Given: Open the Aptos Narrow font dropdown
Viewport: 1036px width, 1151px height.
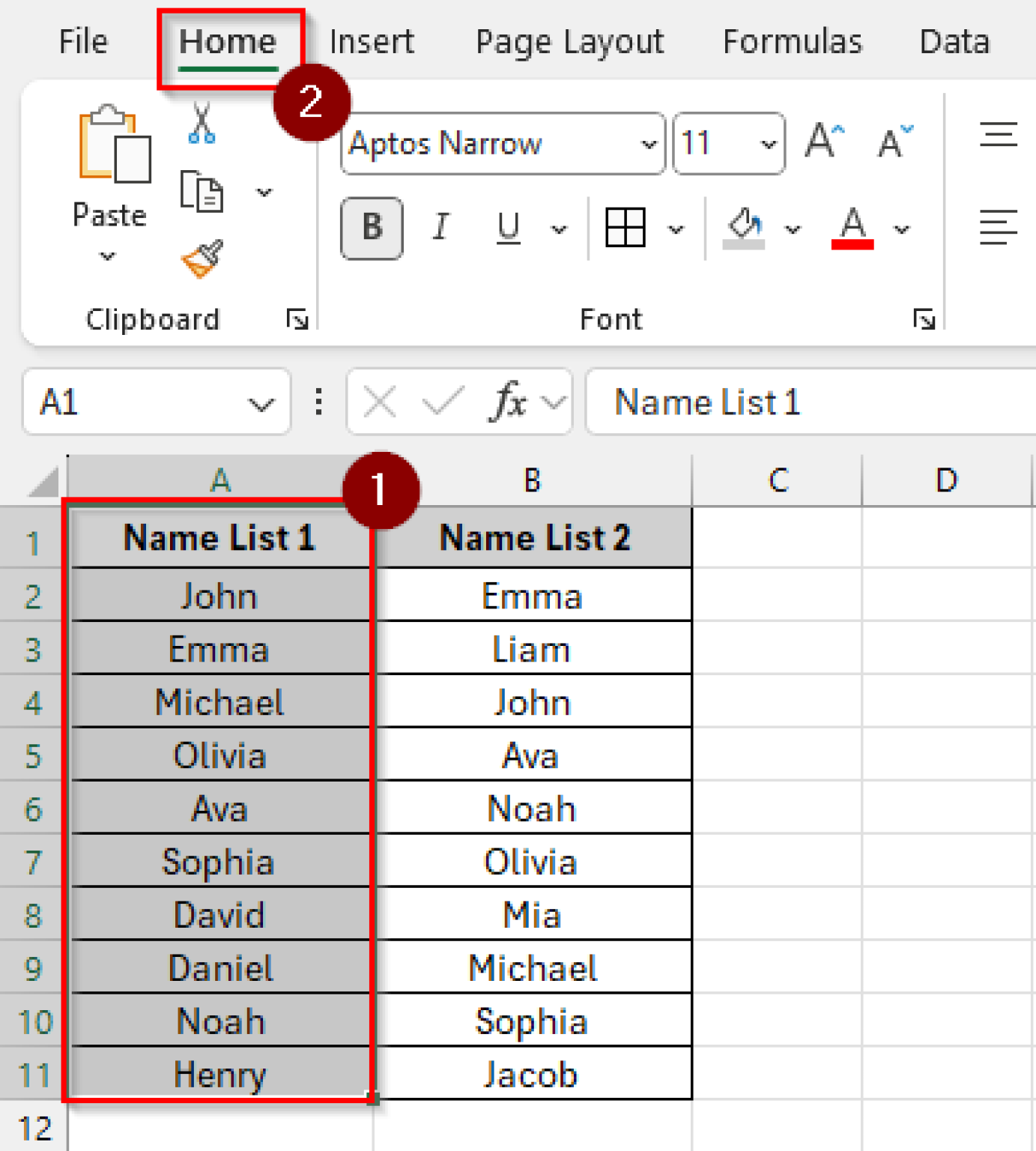Looking at the screenshot, I should click(x=649, y=144).
